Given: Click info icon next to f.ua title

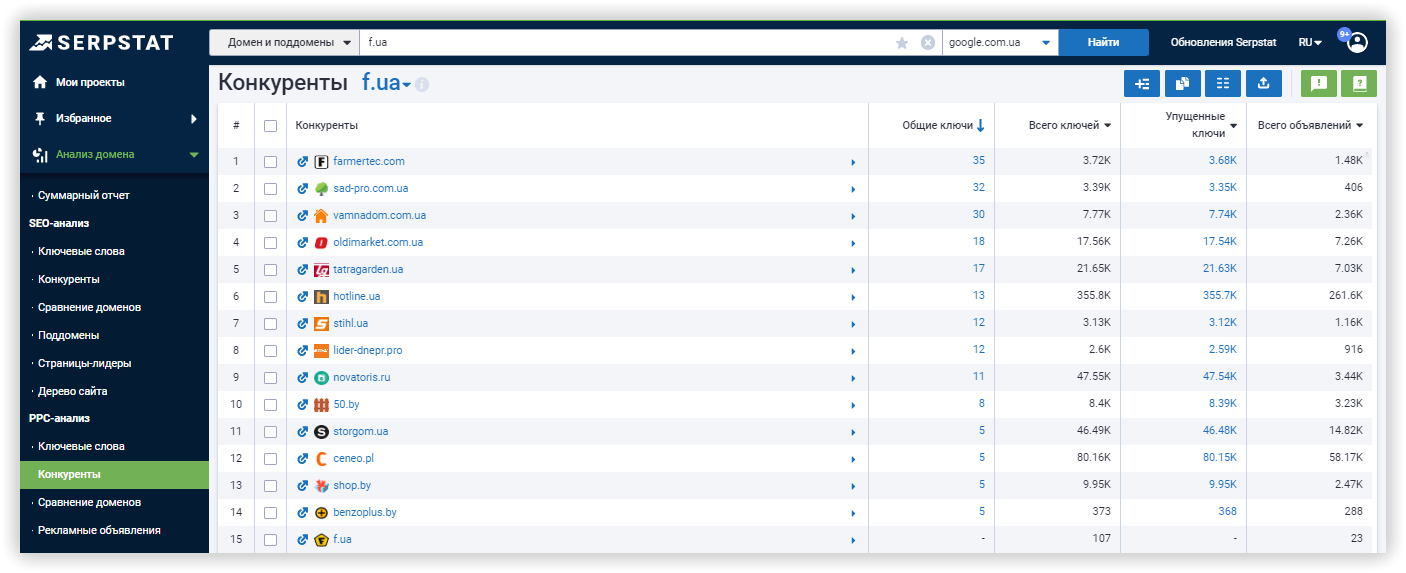Looking at the screenshot, I should pyautogui.click(x=422, y=85).
